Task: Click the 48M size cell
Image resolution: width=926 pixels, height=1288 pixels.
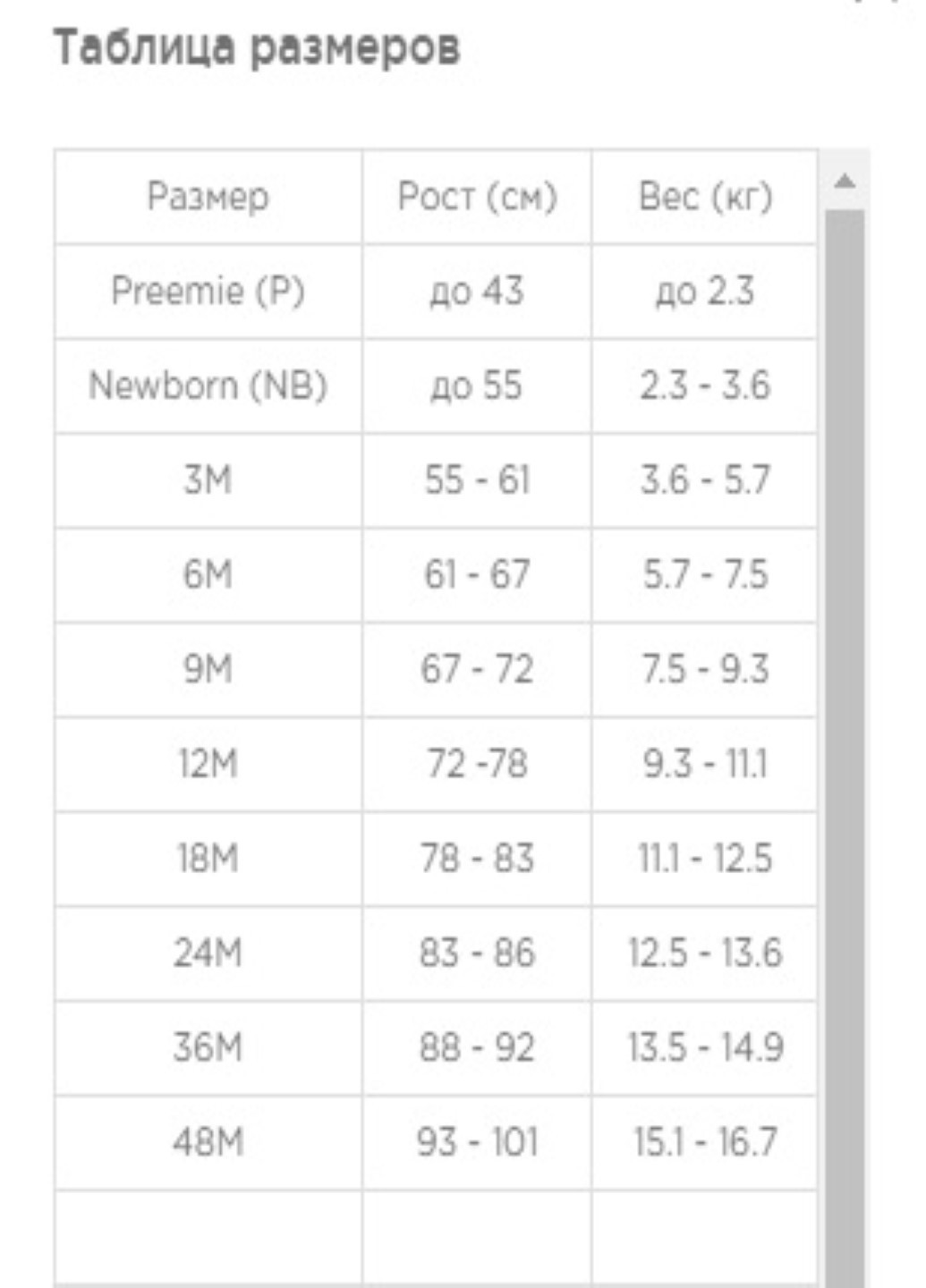Action: (208, 1143)
